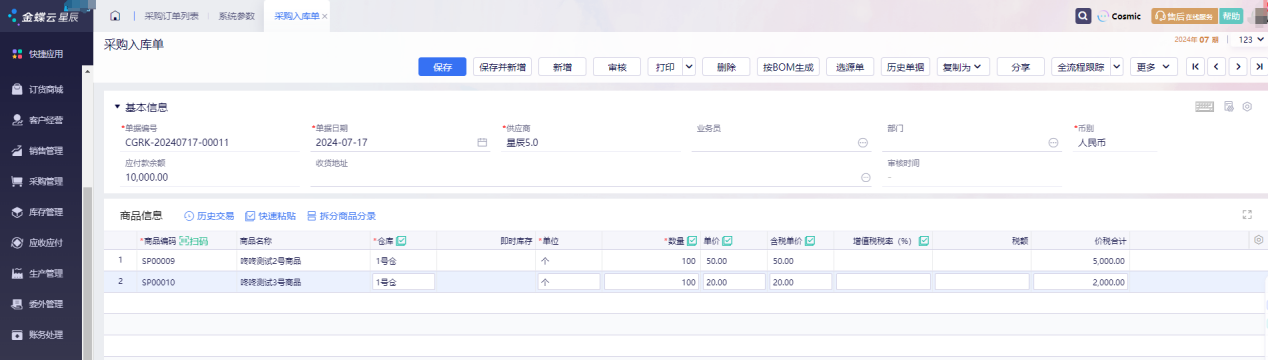1268x360 pixels.
Task: Switch to the 系统参数 tab
Action: pyautogui.click(x=236, y=17)
